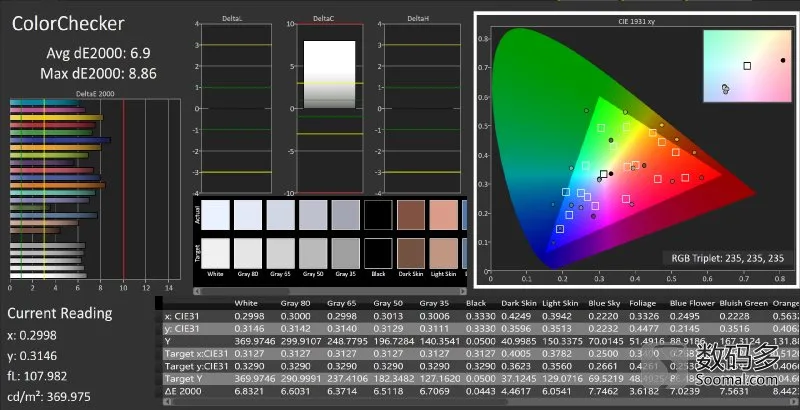This screenshot has width=800, height=410.
Task: Click the Max dE2000: 8.86 value
Action: [98, 73]
